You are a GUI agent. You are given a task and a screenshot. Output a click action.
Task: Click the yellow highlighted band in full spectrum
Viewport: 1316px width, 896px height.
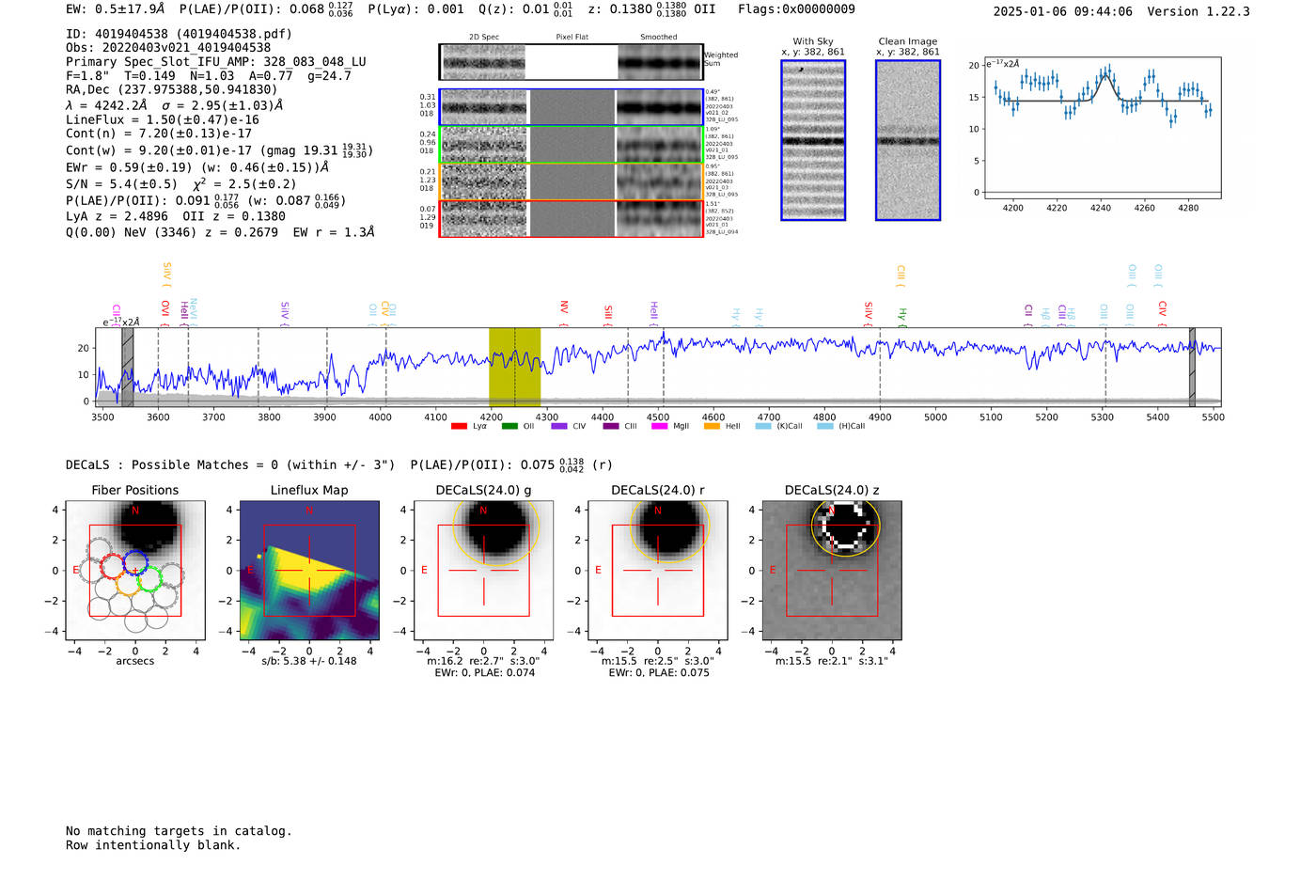coord(514,367)
